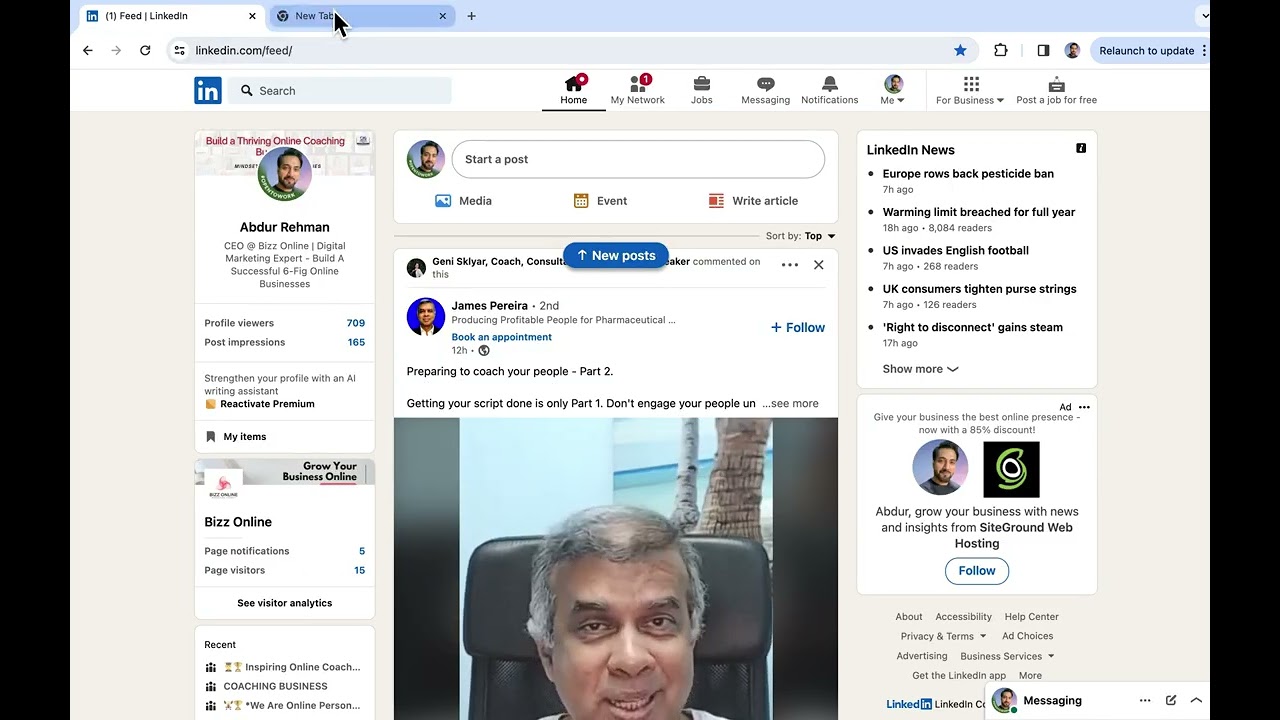This screenshot has height=720, width=1280.
Task: Reload the page with the refresh button
Action: coord(145,50)
